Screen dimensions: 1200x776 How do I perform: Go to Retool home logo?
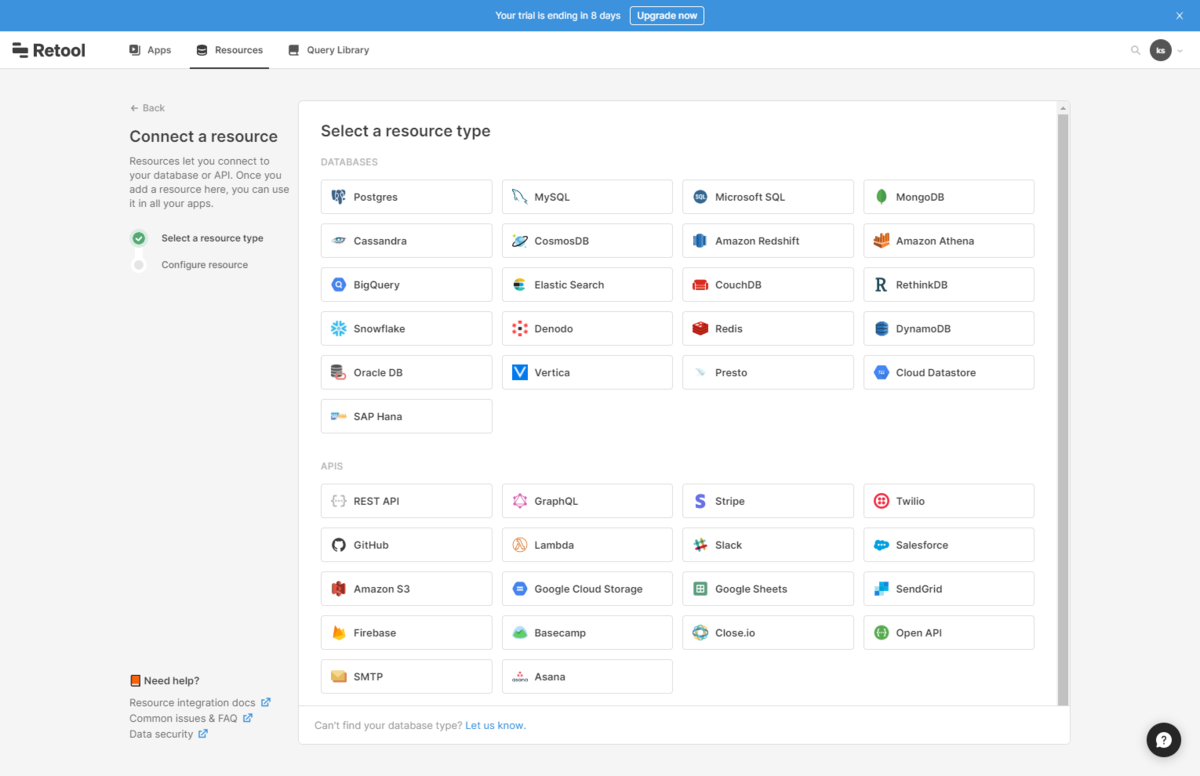[x=49, y=50]
